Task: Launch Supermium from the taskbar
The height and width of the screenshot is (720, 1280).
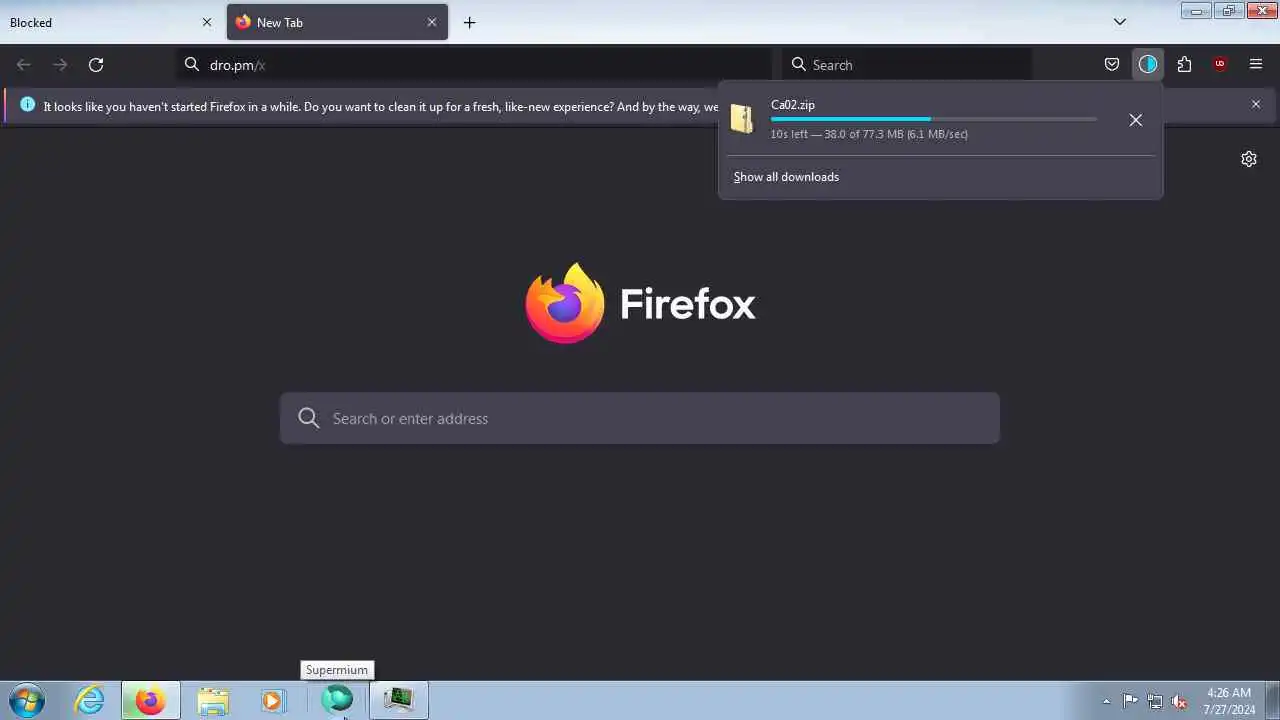Action: (337, 700)
